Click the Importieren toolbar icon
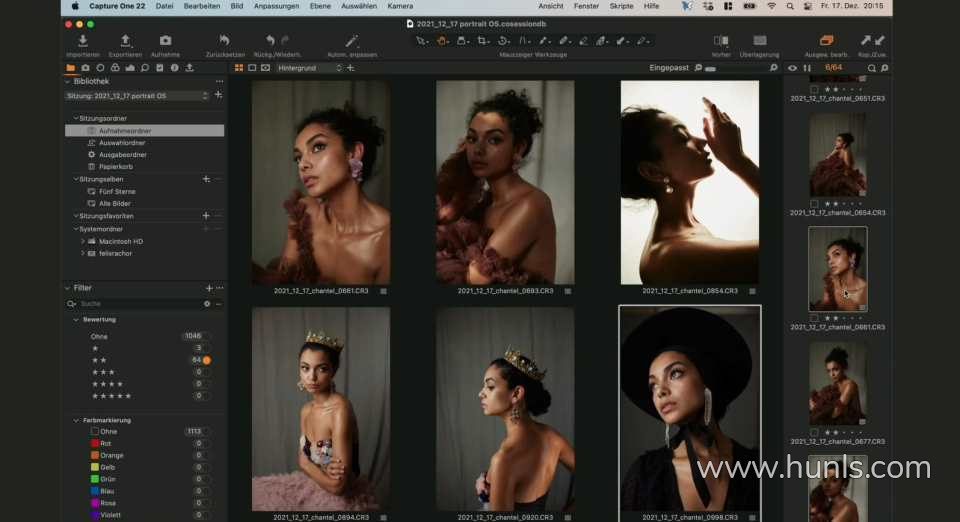The height and width of the screenshot is (522, 960). [x=83, y=40]
